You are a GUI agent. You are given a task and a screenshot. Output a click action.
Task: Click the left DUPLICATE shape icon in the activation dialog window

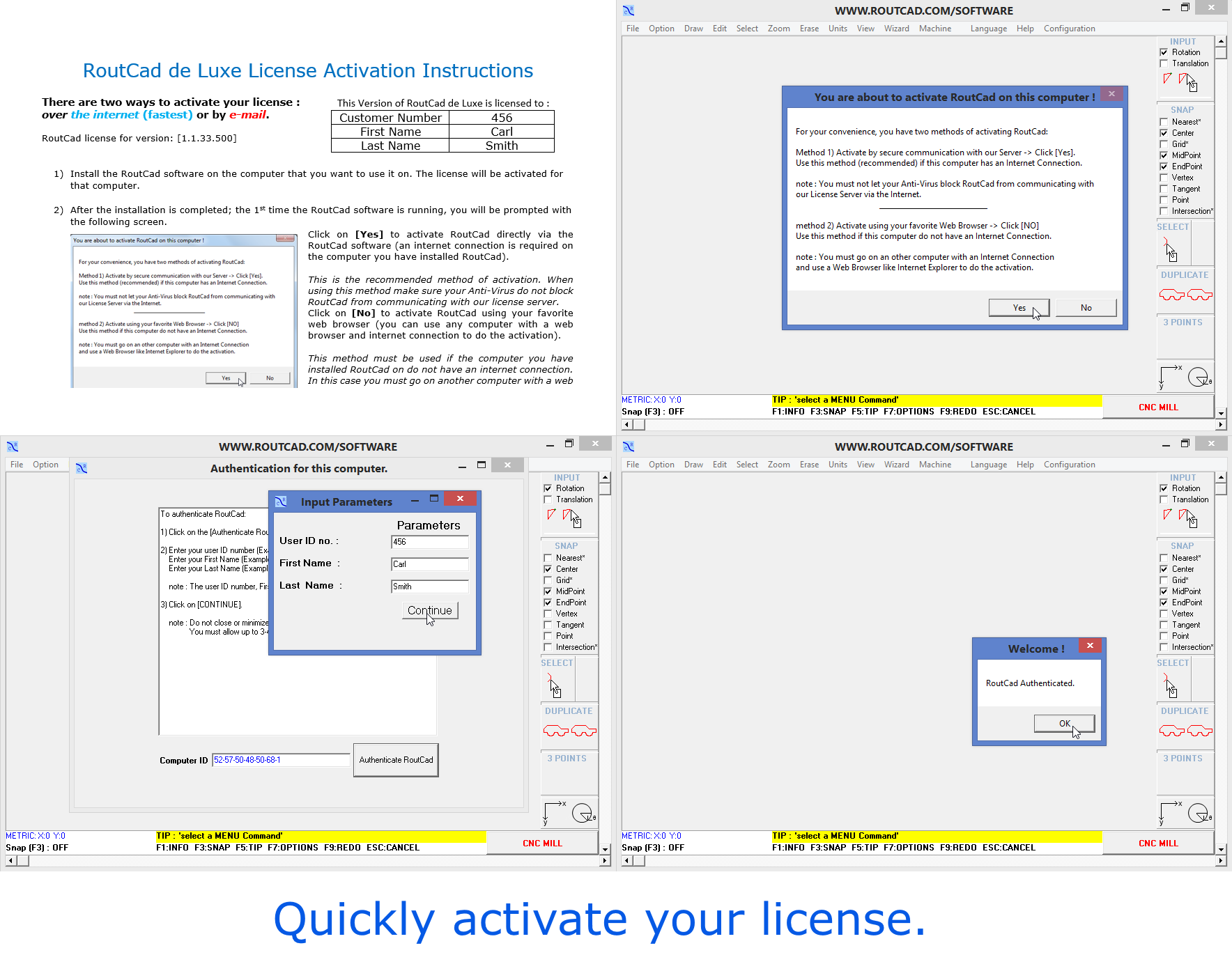pos(1172,295)
